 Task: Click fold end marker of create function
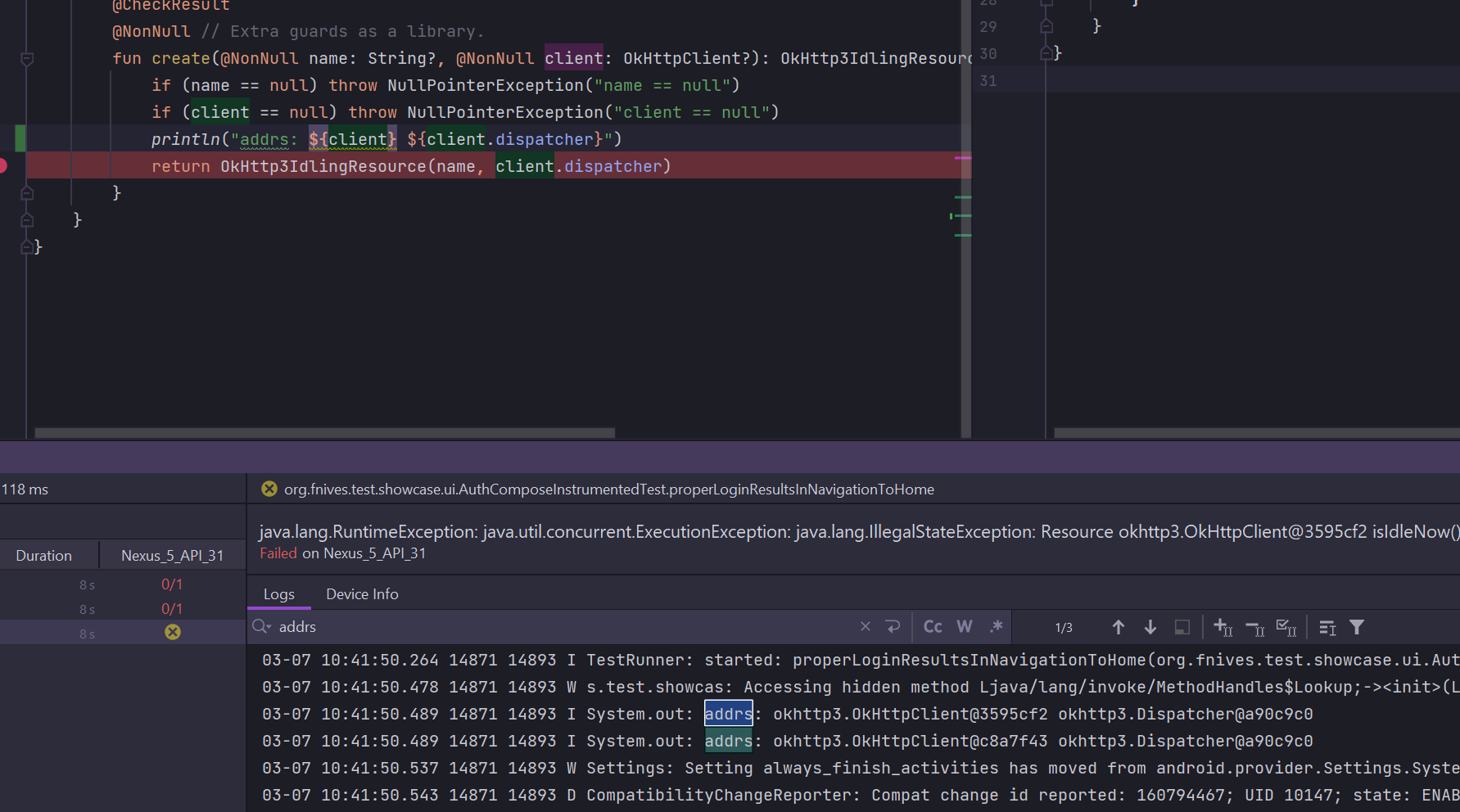pyautogui.click(x=27, y=193)
